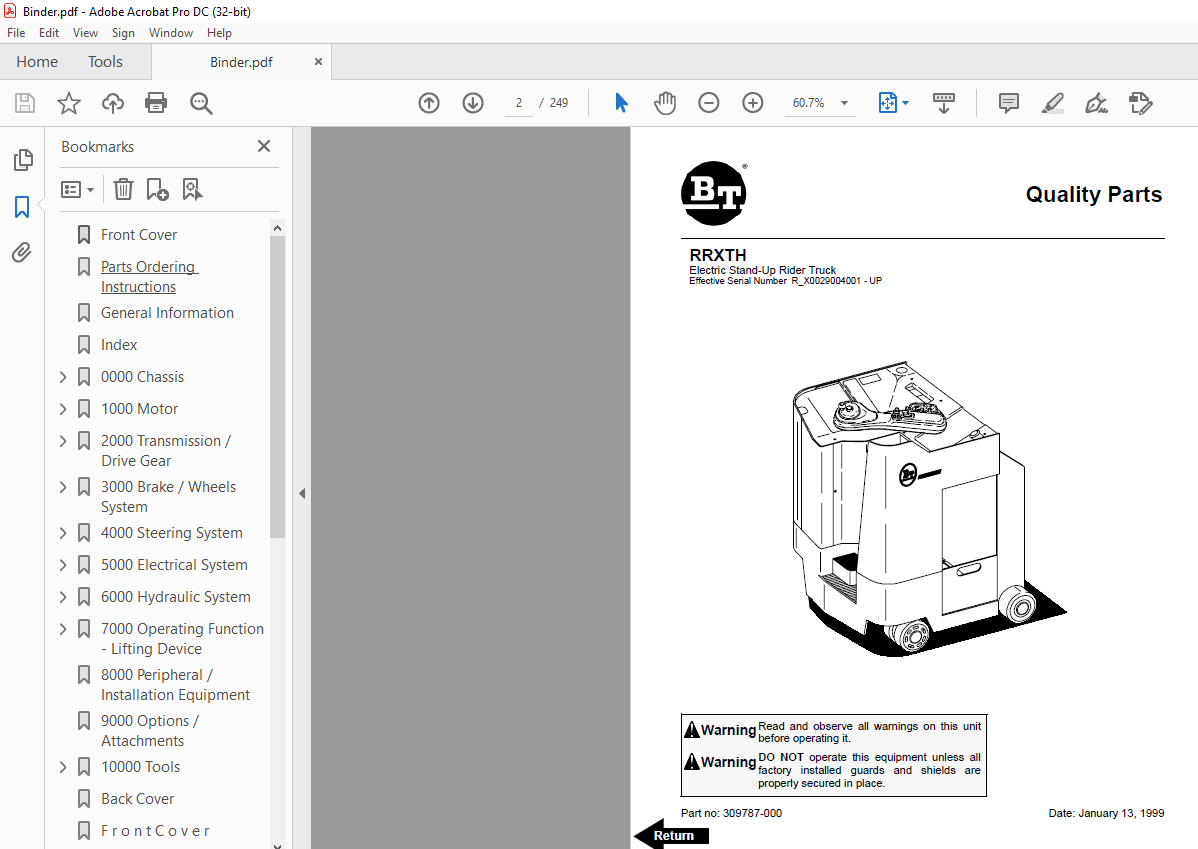Open the find text search tool
1198x849 pixels.
pyautogui.click(x=201, y=103)
